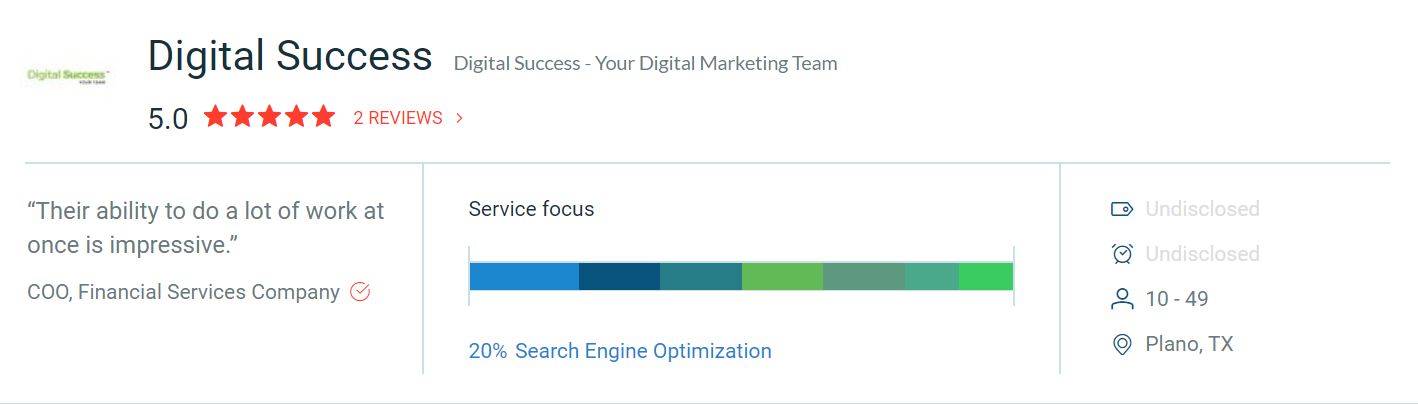Click the person icon for employee count

pos(1122,299)
